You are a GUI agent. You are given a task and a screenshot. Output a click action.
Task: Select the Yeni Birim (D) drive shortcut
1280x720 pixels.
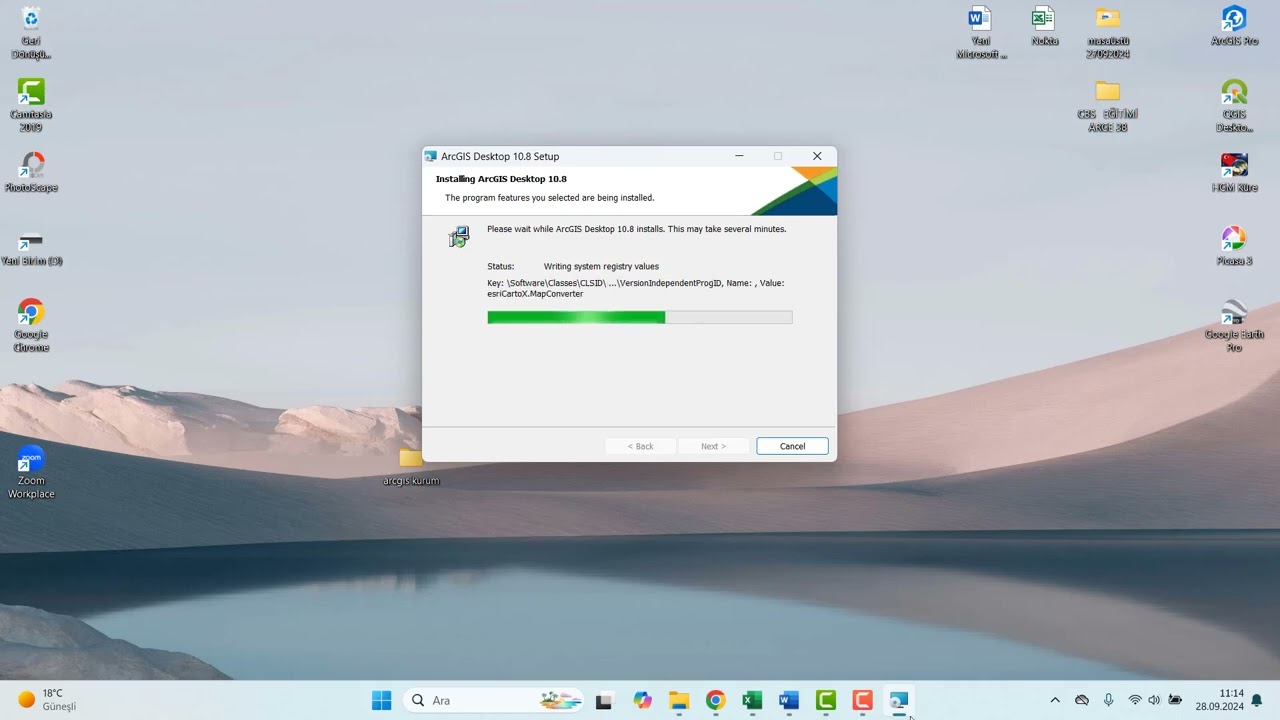tap(31, 246)
